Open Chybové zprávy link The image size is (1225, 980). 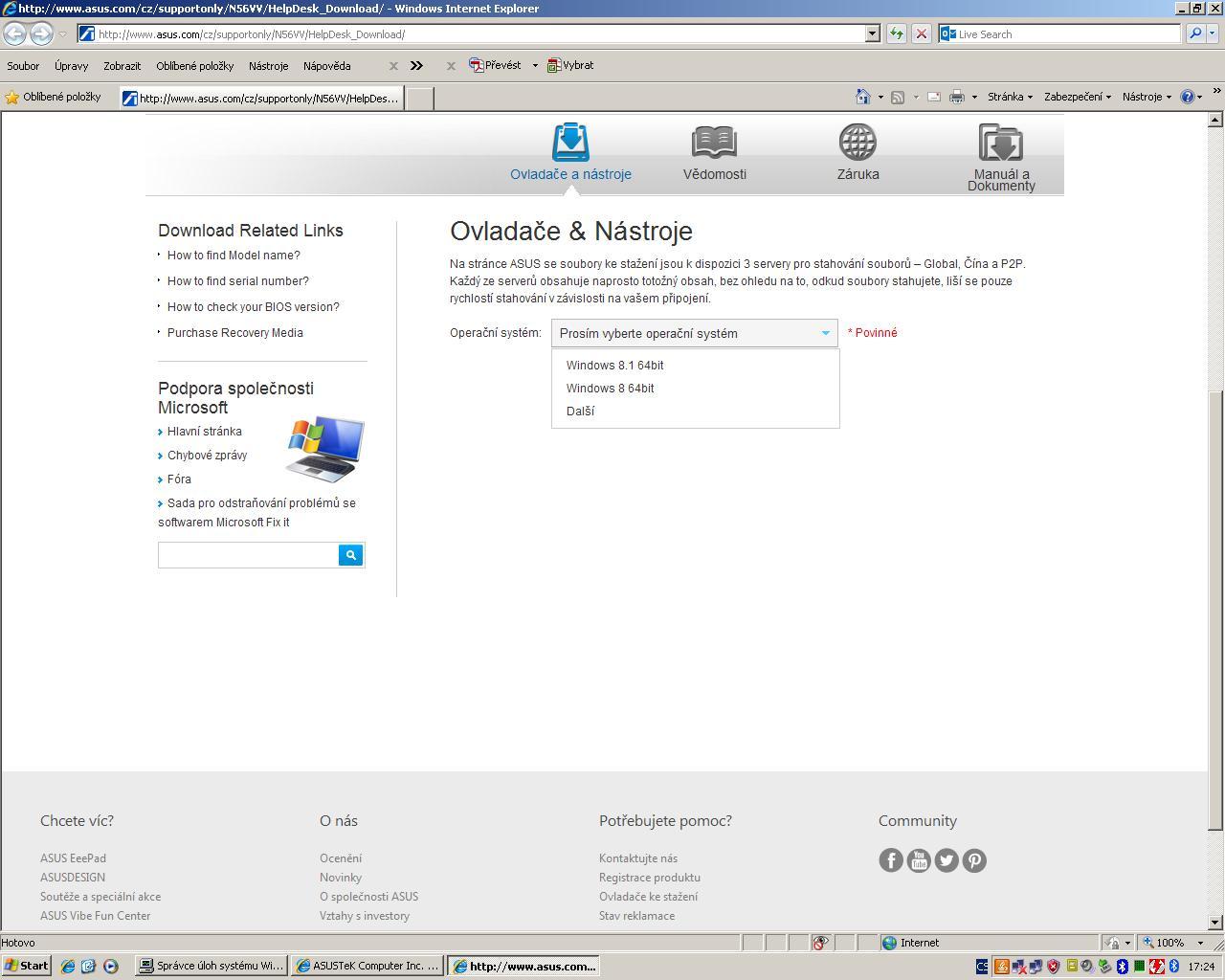coord(207,456)
